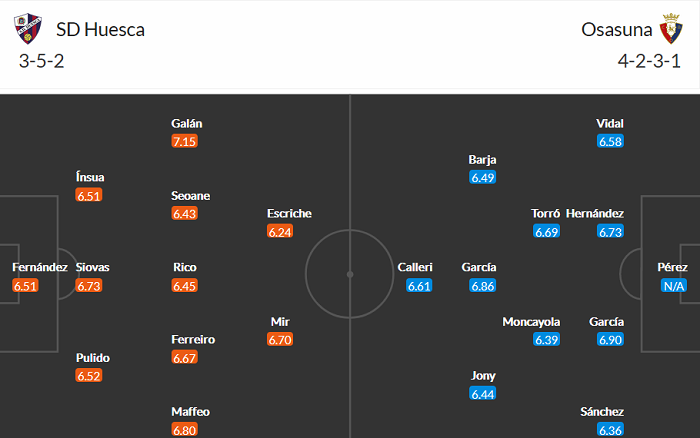Screen dimensions: 700x438
Task: Click the SD Huesca club crest
Action: (25, 30)
